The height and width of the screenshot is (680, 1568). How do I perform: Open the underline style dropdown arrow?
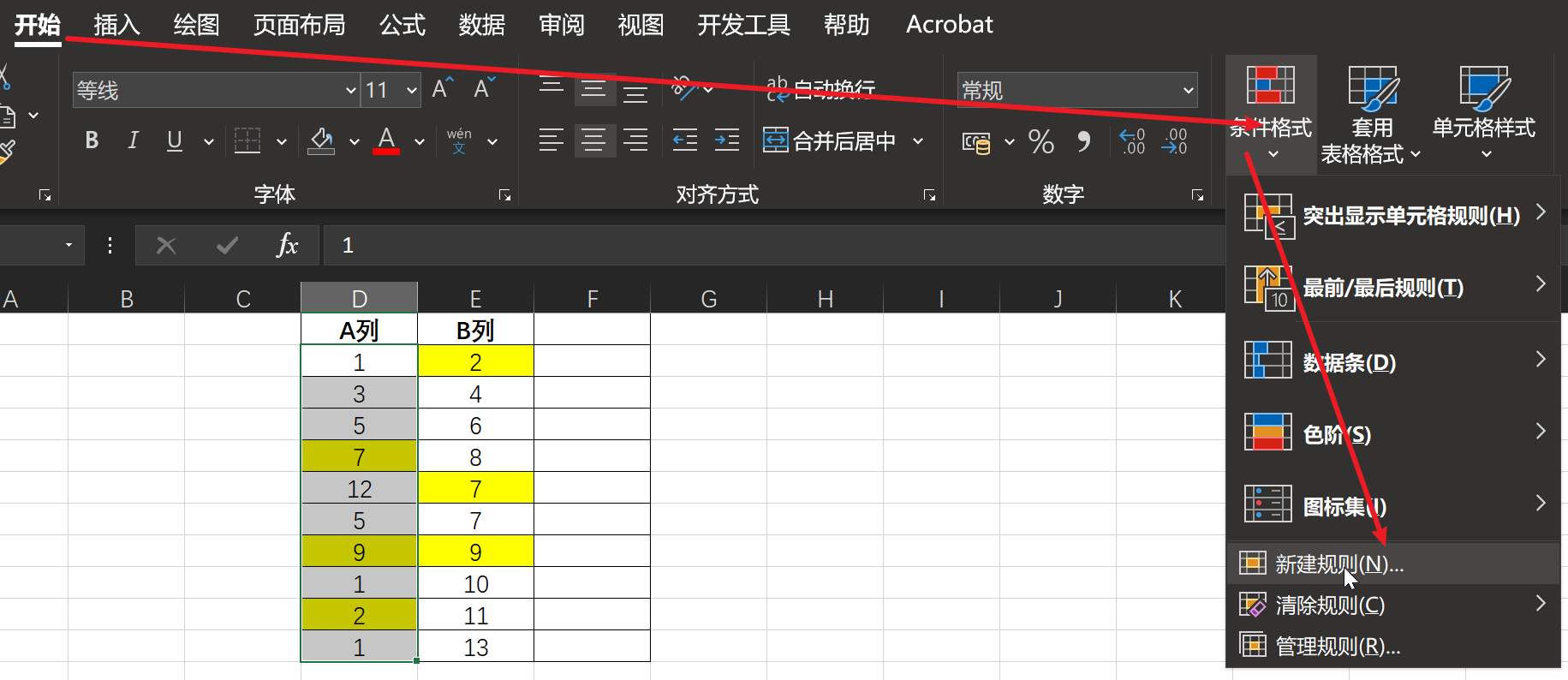208,141
